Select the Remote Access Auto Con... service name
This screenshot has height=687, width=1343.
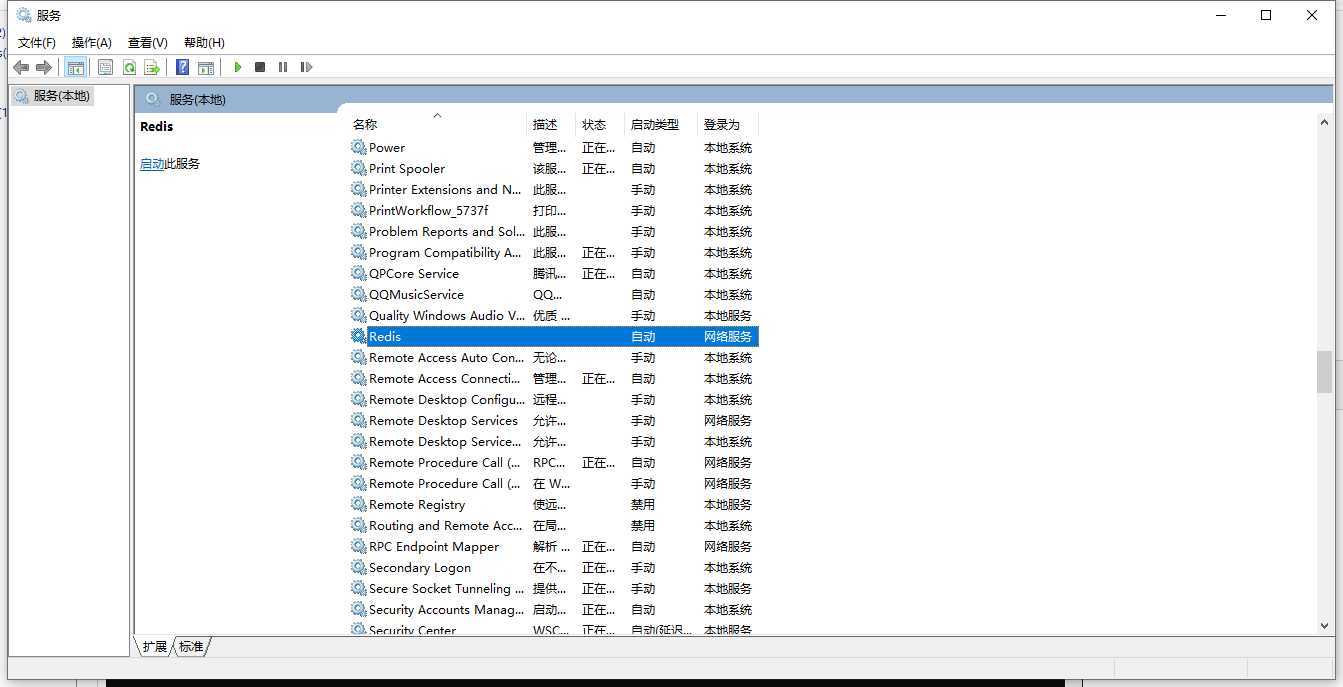click(x=446, y=357)
